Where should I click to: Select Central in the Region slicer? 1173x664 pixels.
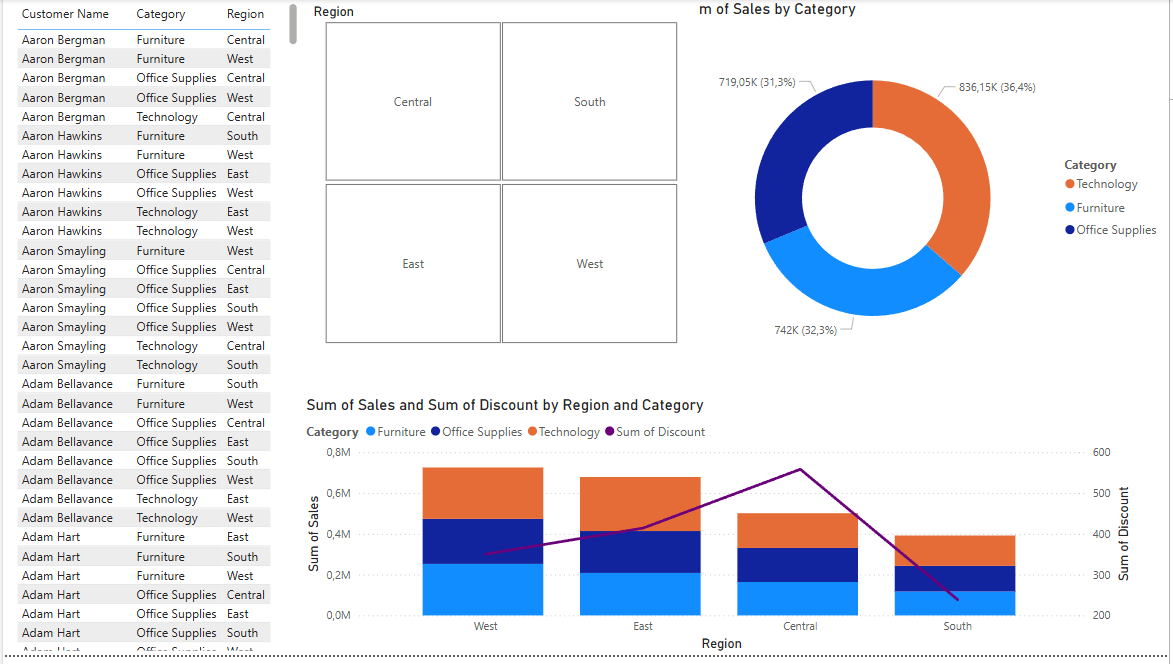[x=412, y=101]
